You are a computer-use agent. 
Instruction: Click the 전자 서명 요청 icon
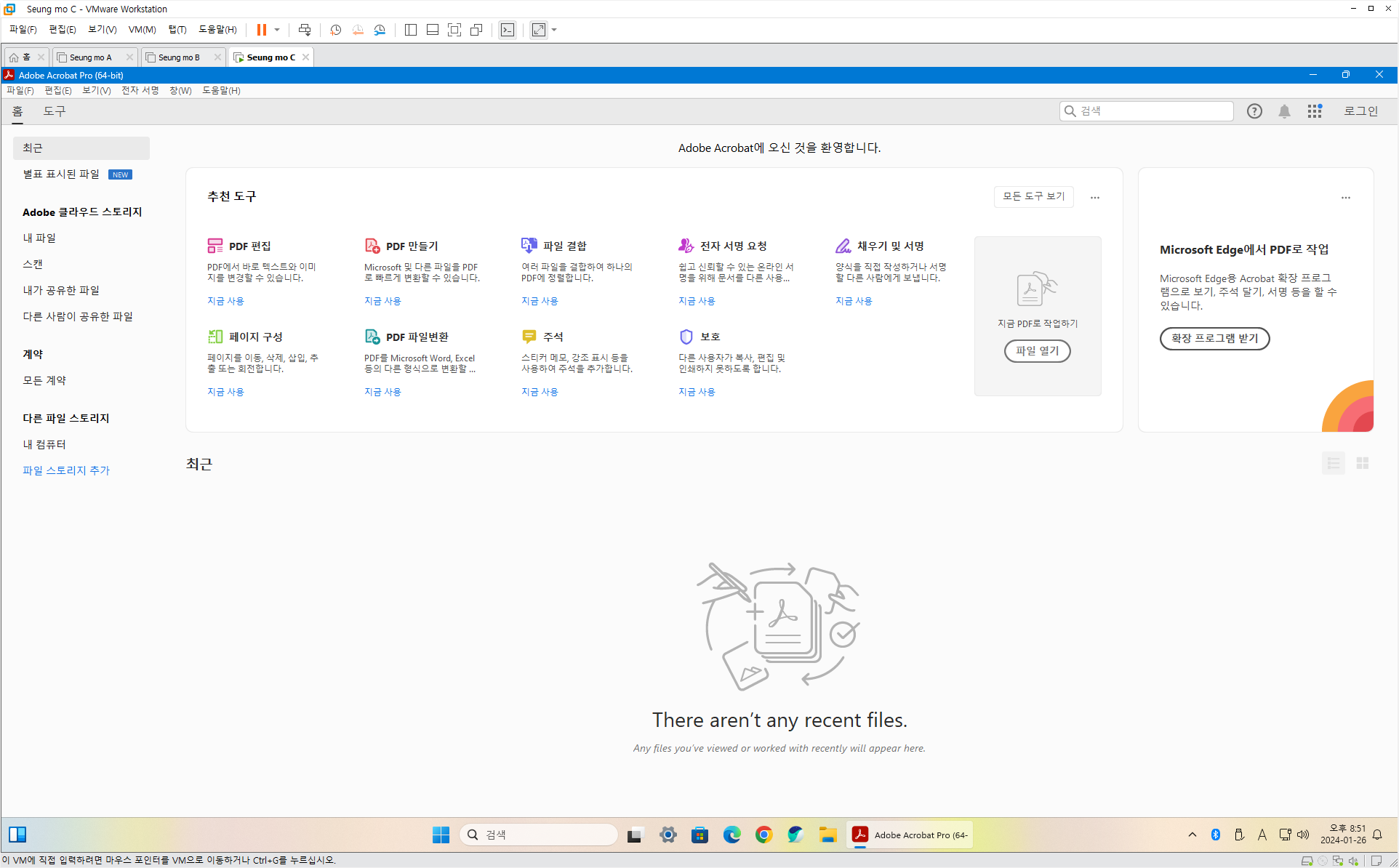tap(686, 246)
